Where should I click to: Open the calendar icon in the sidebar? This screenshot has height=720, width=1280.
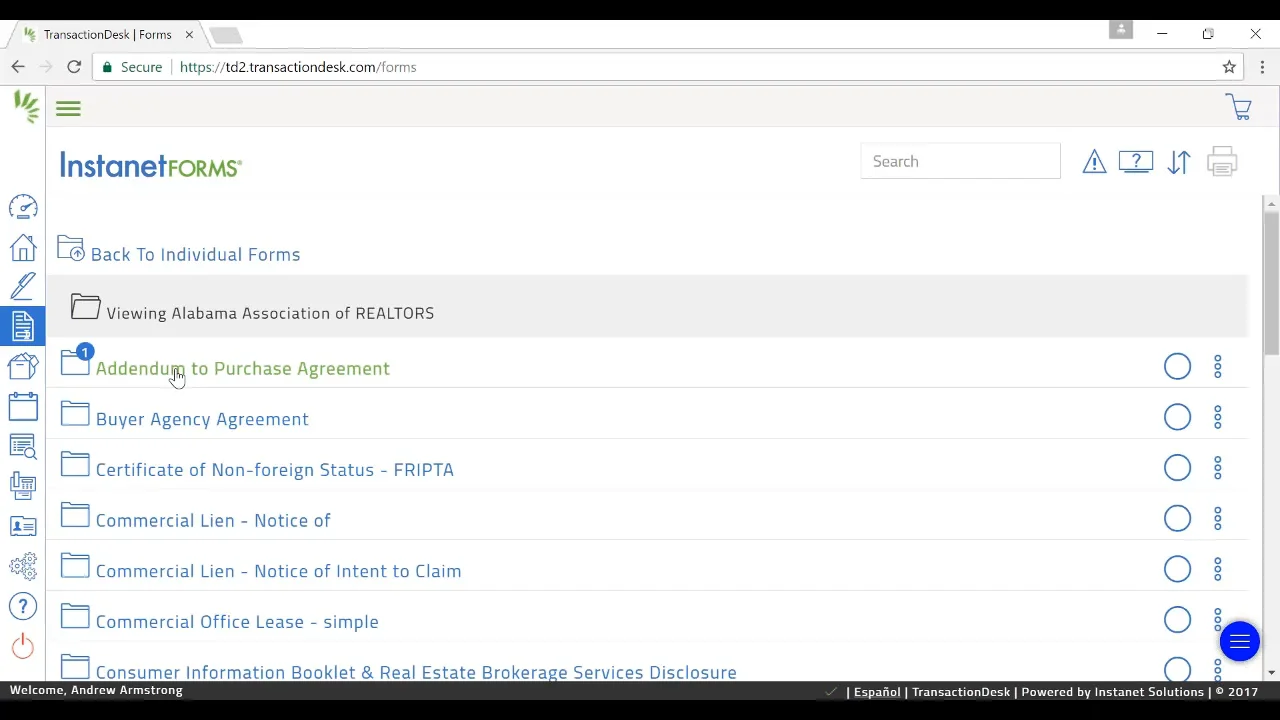23,406
